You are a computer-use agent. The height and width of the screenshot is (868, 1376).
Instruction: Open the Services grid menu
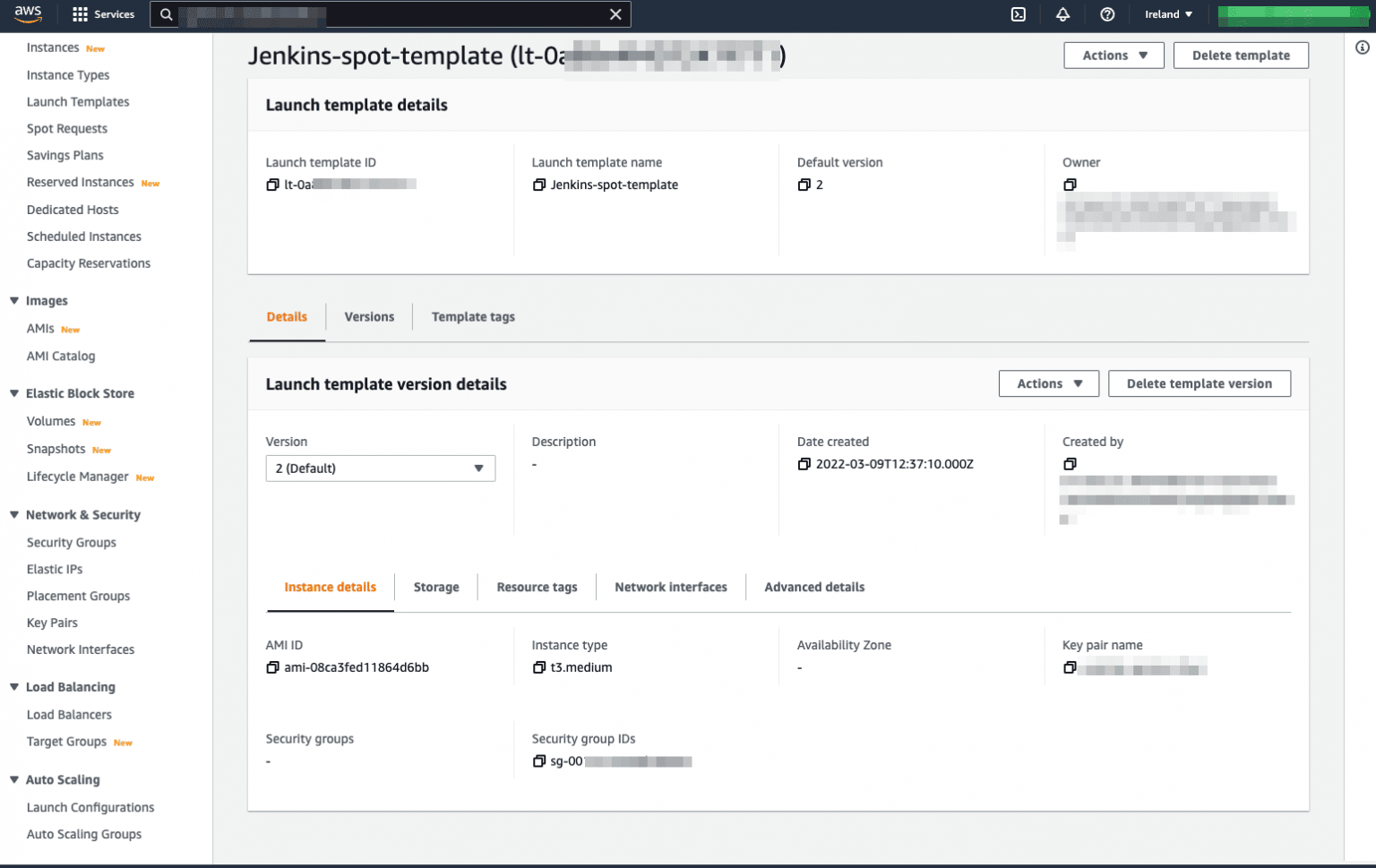click(79, 13)
